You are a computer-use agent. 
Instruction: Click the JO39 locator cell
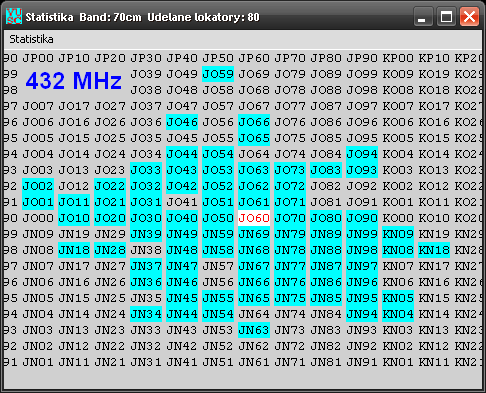click(x=146, y=74)
